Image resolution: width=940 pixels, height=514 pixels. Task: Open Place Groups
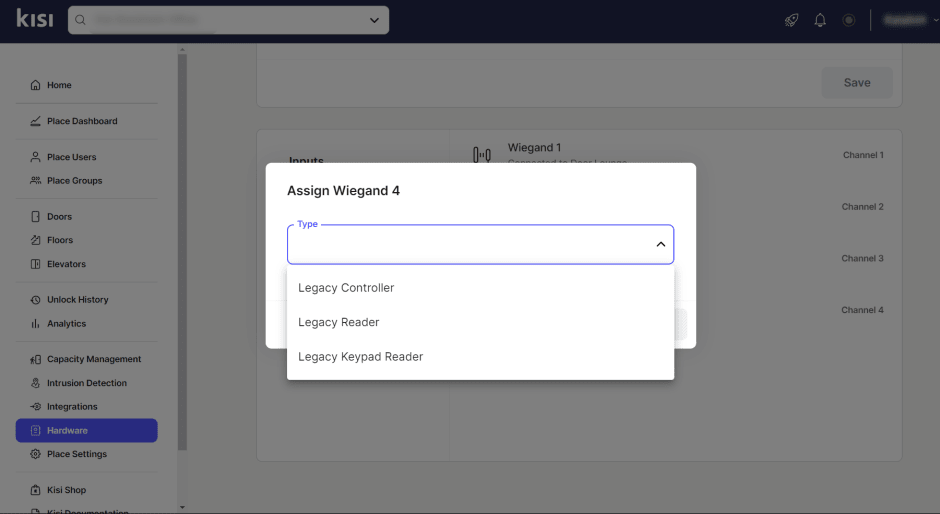pos(74,181)
